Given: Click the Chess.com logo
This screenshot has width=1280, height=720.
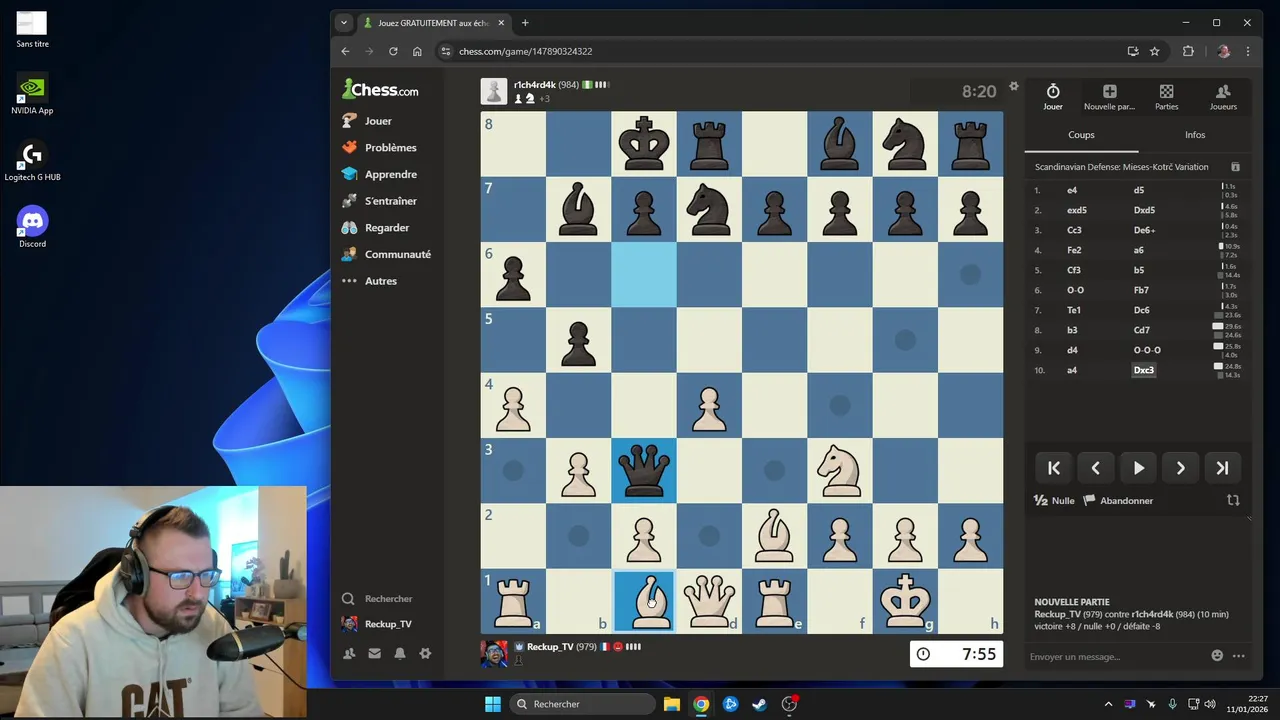Looking at the screenshot, I should (380, 90).
